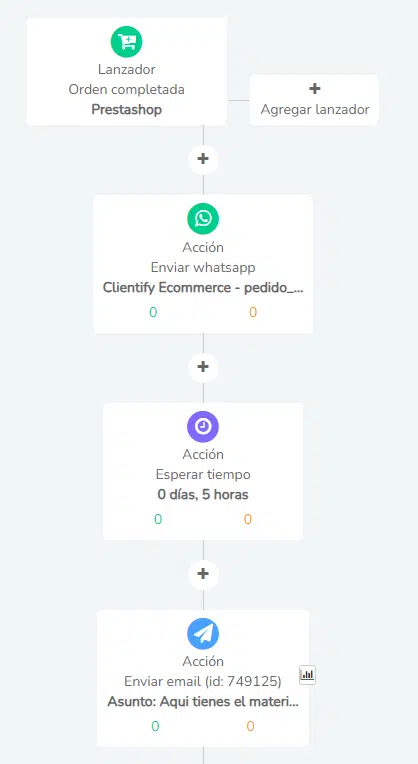Screen dimensions: 418x764
Task: Click orange counter on Esperar tiempo card
Action: tap(248, 519)
